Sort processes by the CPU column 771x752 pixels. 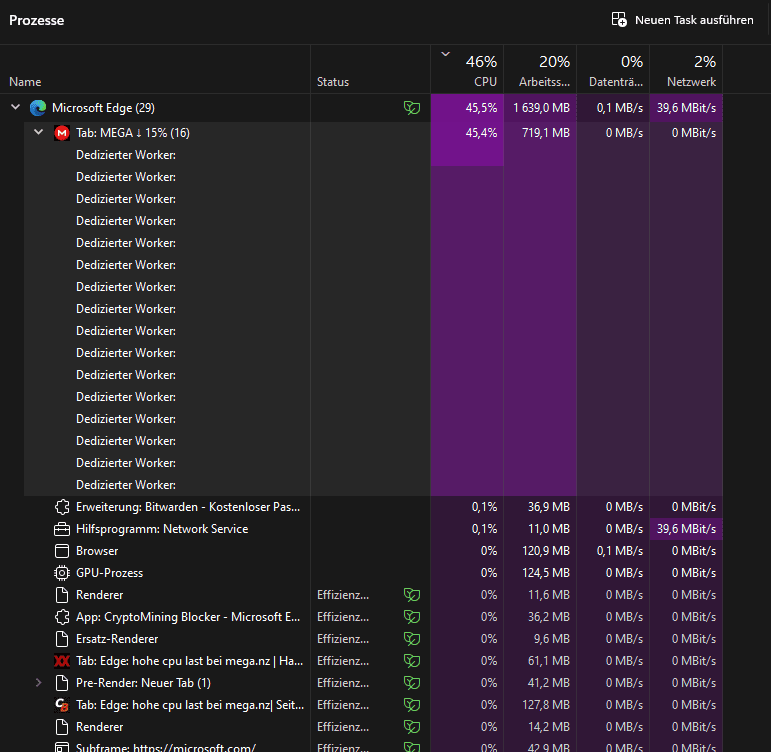pos(467,70)
